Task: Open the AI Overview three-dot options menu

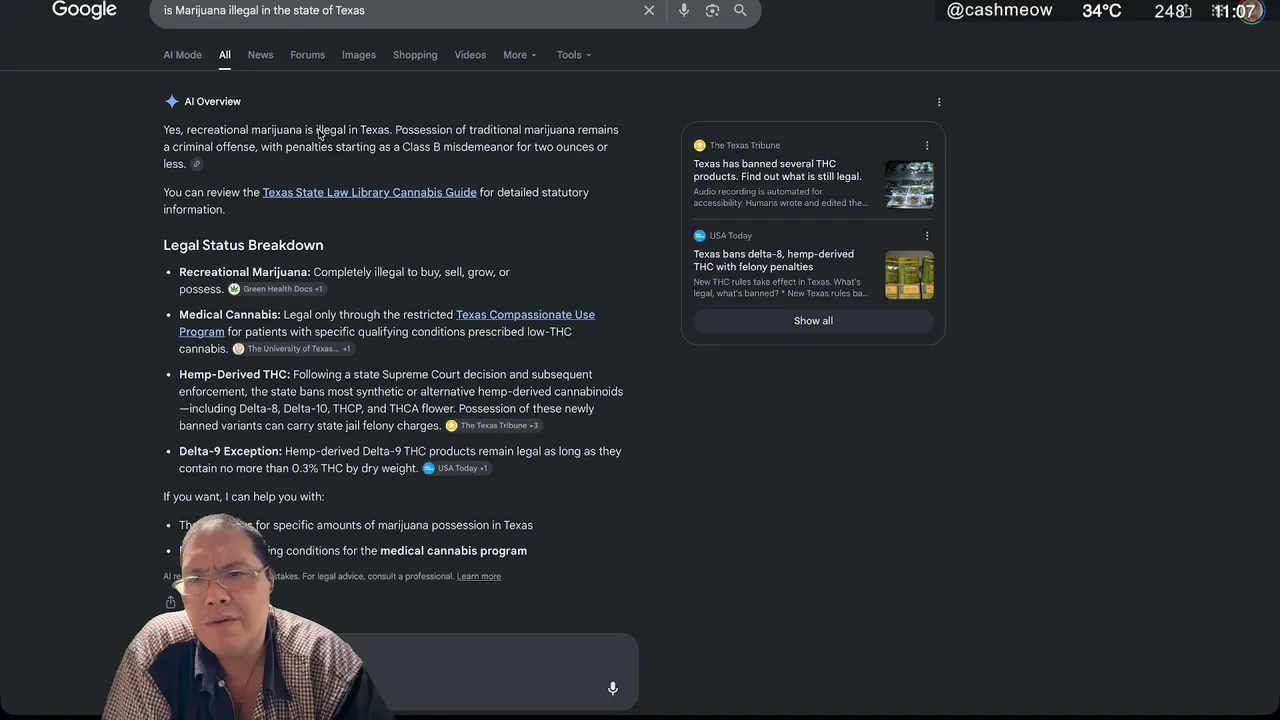Action: click(938, 102)
